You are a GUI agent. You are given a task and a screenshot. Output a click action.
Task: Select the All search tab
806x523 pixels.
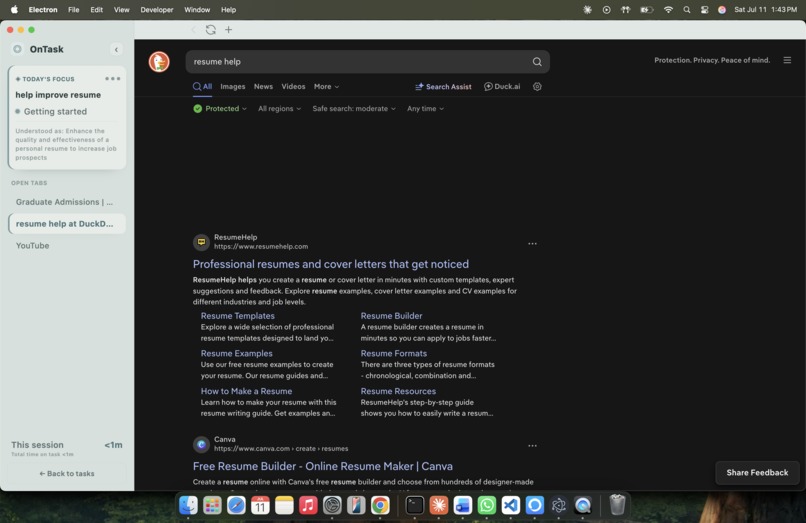pyautogui.click(x=203, y=86)
